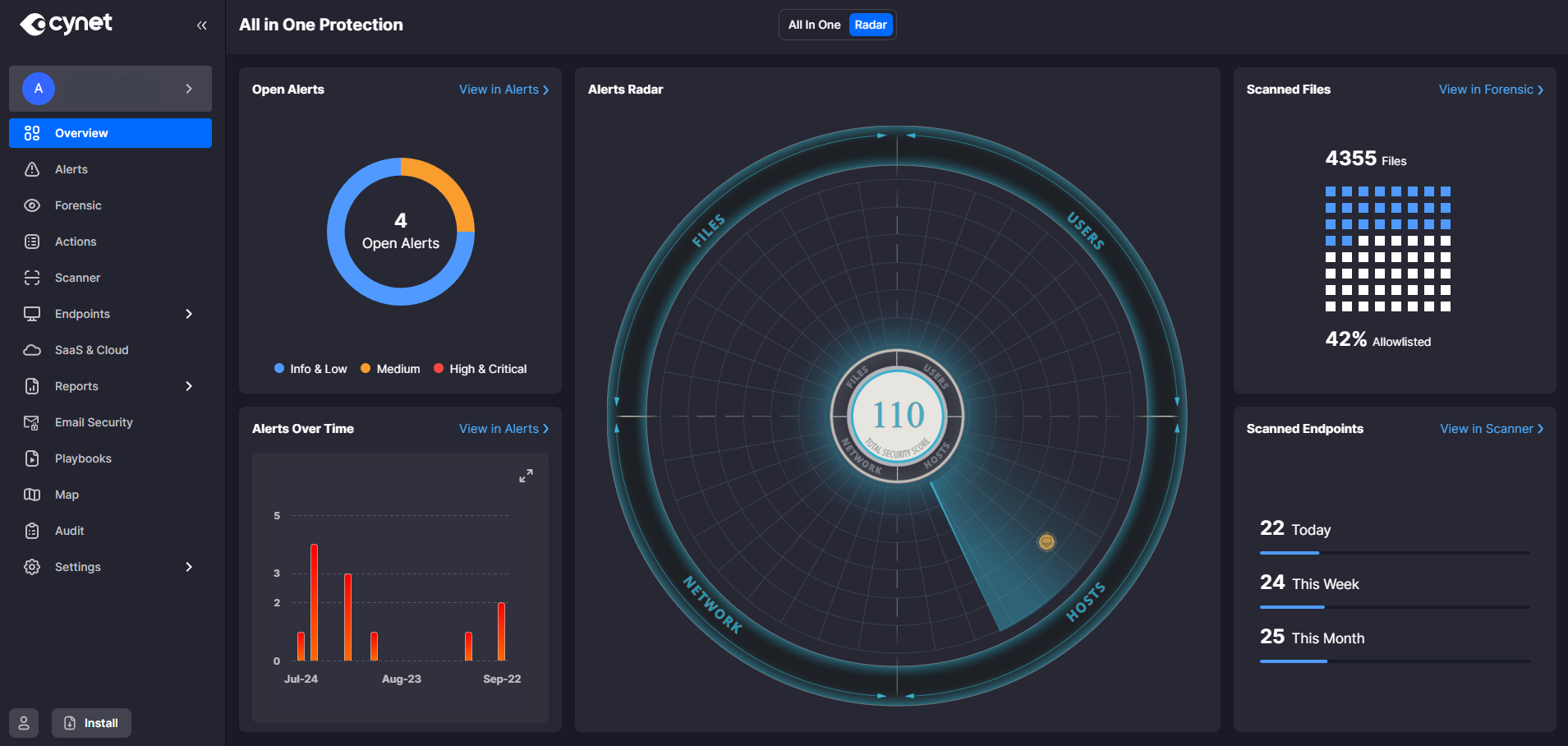This screenshot has width=1568, height=746.
Task: Open Playbooks menu item
Action: 110,458
